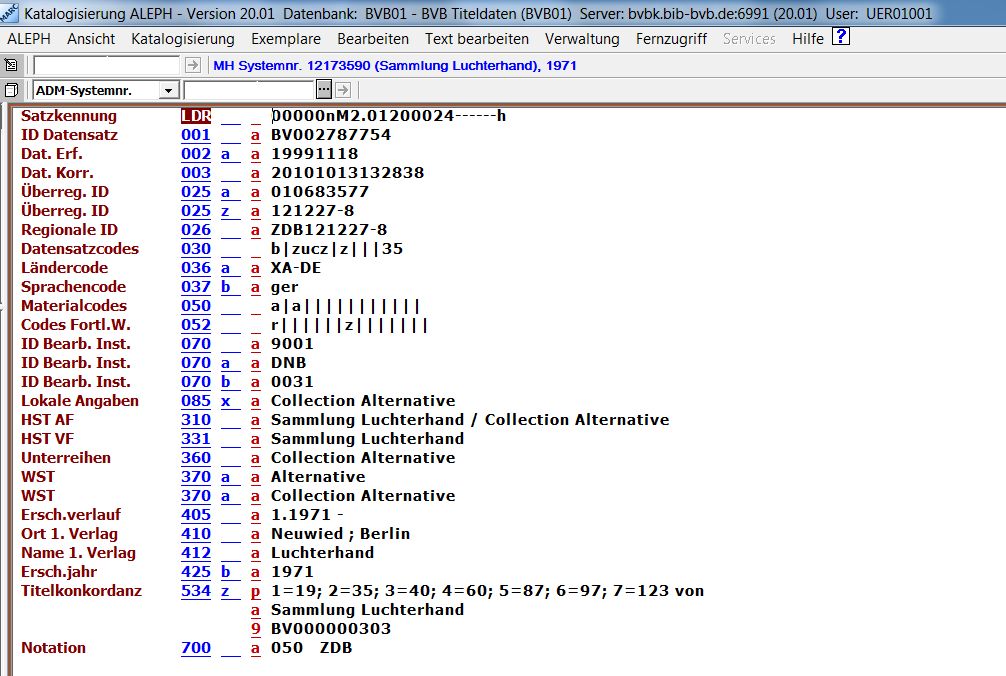Image resolution: width=1006 pixels, height=676 pixels.
Task: Open the Verwaltung menu
Action: click(x=582, y=39)
